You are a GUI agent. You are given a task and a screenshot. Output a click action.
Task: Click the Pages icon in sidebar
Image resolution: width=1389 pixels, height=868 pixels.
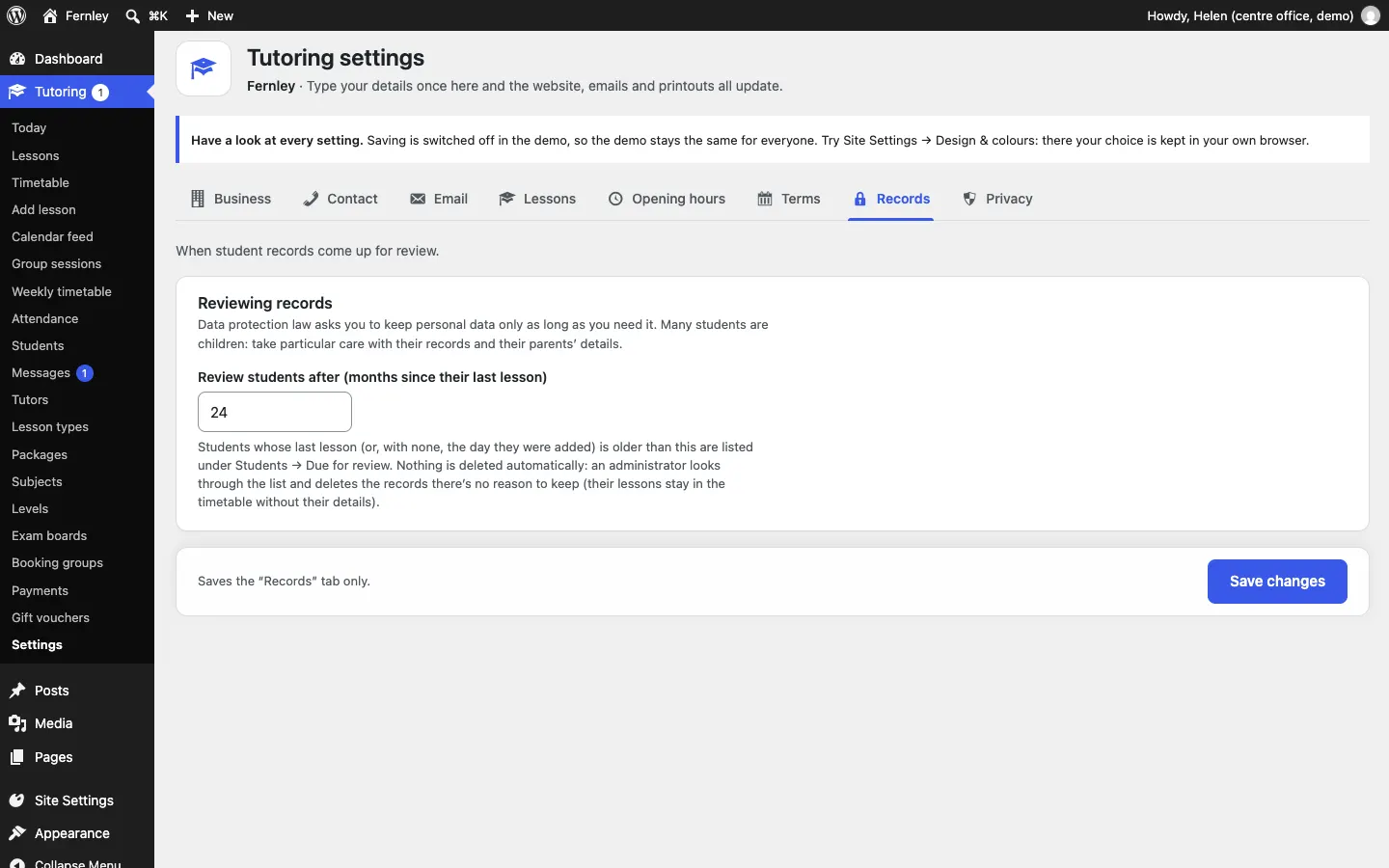(x=17, y=757)
